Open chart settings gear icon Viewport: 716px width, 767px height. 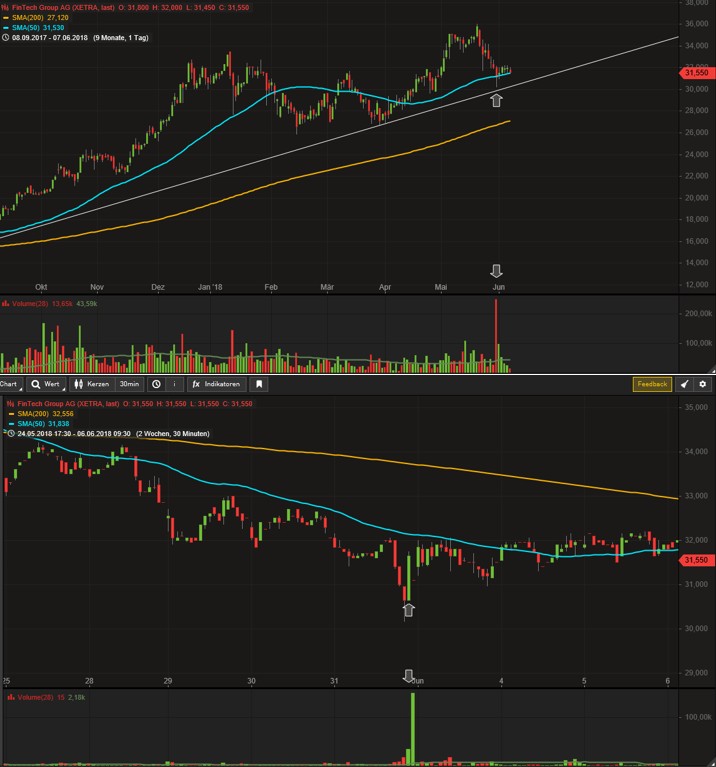[704, 384]
